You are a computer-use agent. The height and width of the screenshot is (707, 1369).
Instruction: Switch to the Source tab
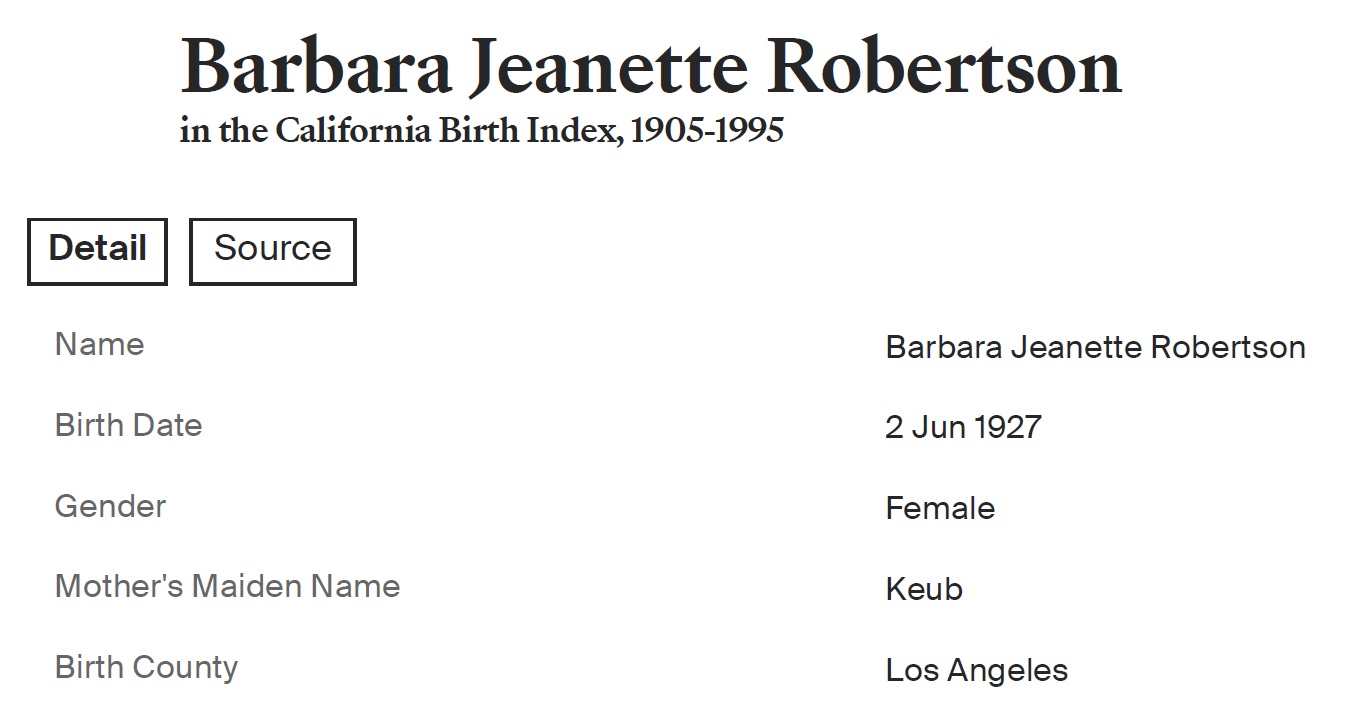click(272, 250)
